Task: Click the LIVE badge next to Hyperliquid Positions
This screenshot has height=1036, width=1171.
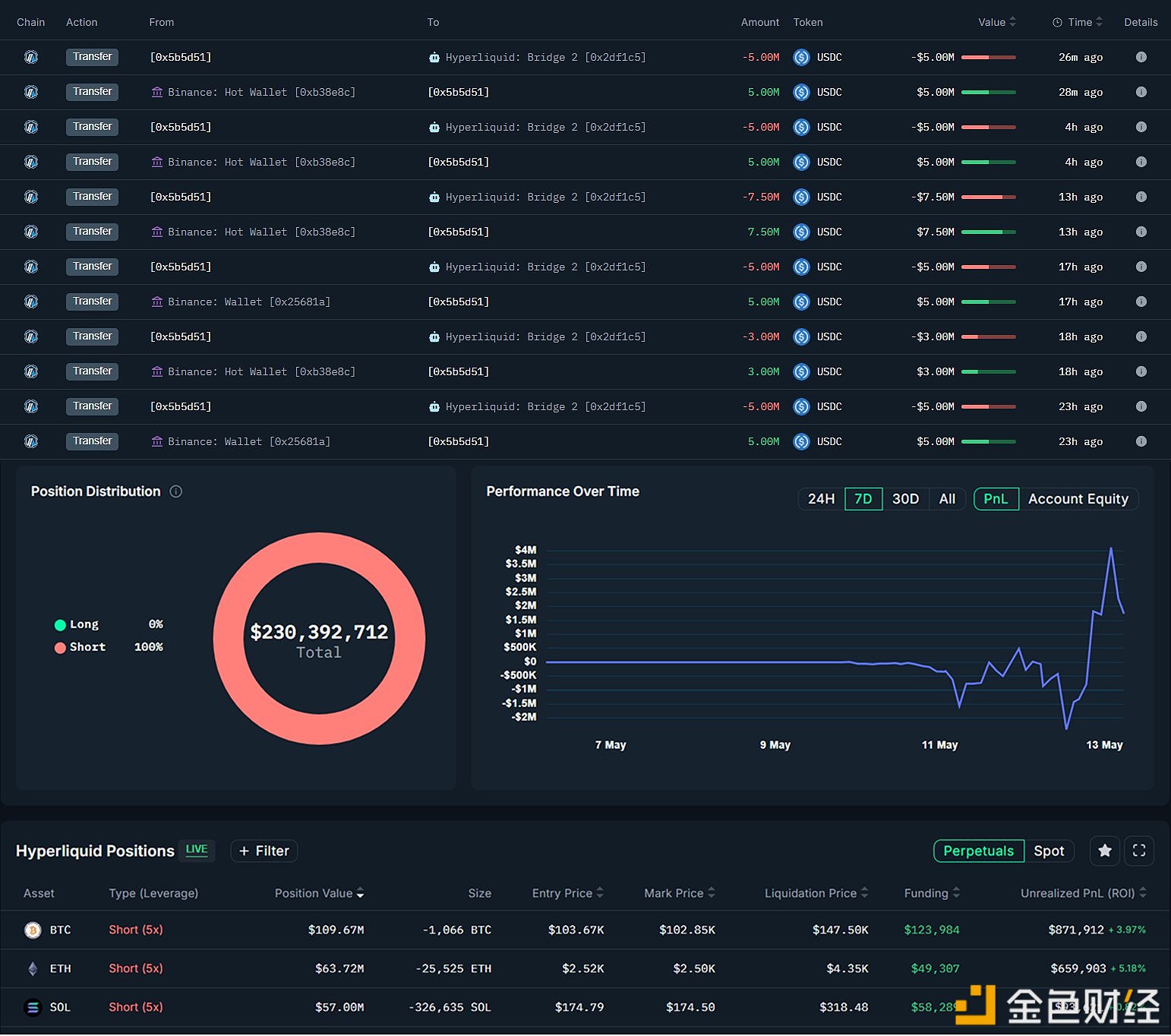Action: (x=197, y=850)
